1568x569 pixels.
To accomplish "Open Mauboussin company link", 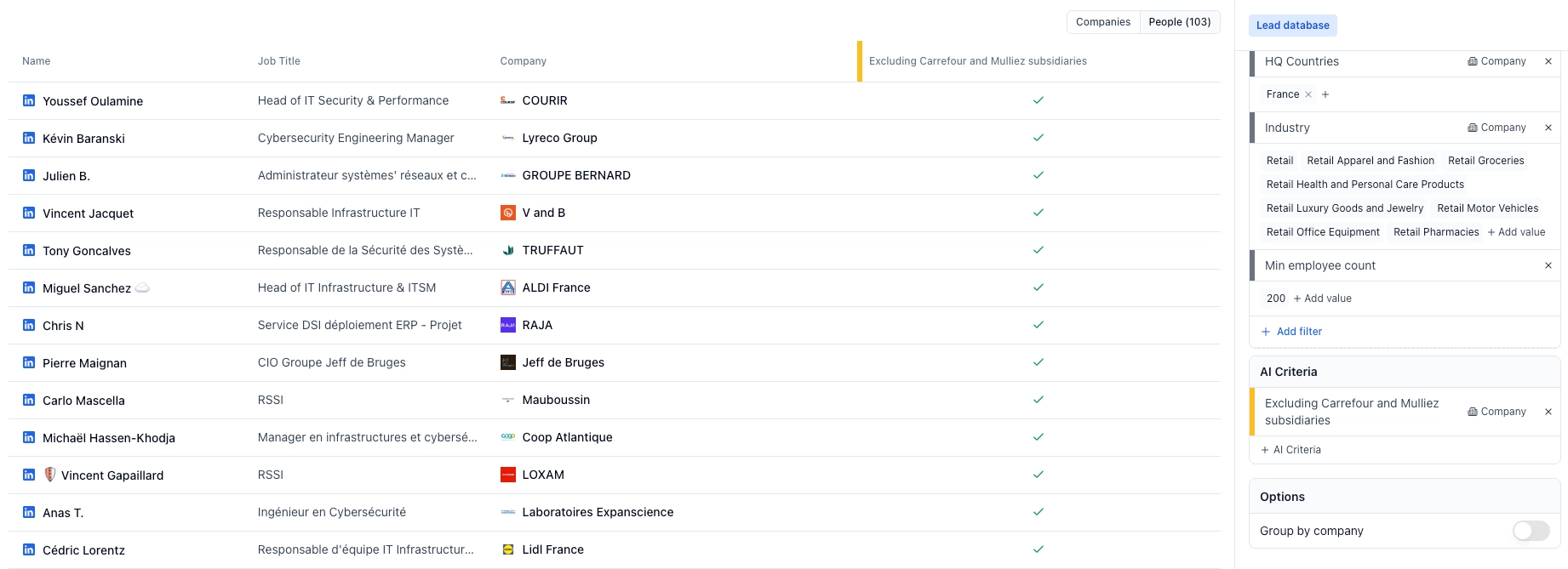I will pos(556,400).
